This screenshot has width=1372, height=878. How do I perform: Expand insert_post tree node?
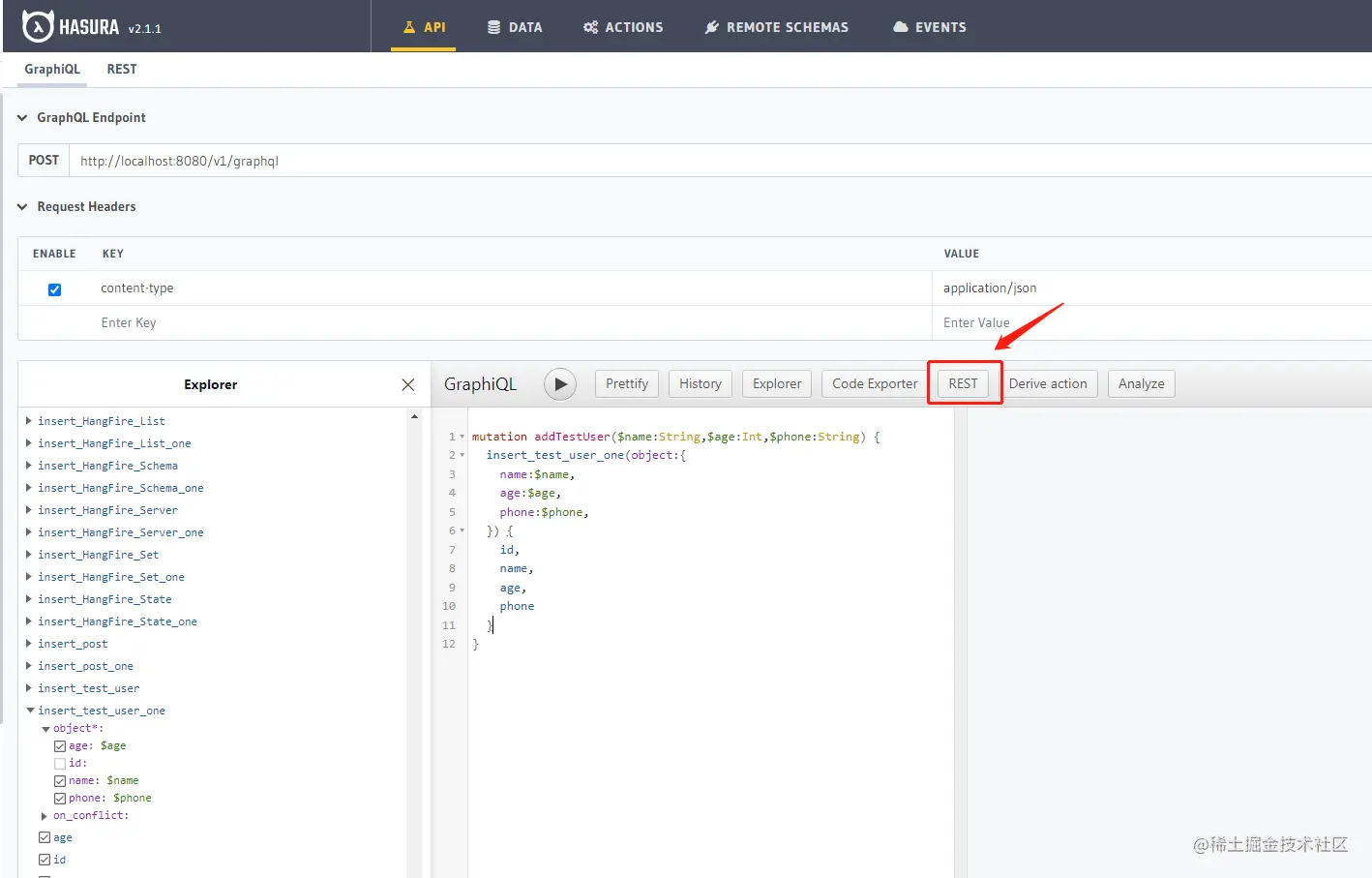coord(29,644)
